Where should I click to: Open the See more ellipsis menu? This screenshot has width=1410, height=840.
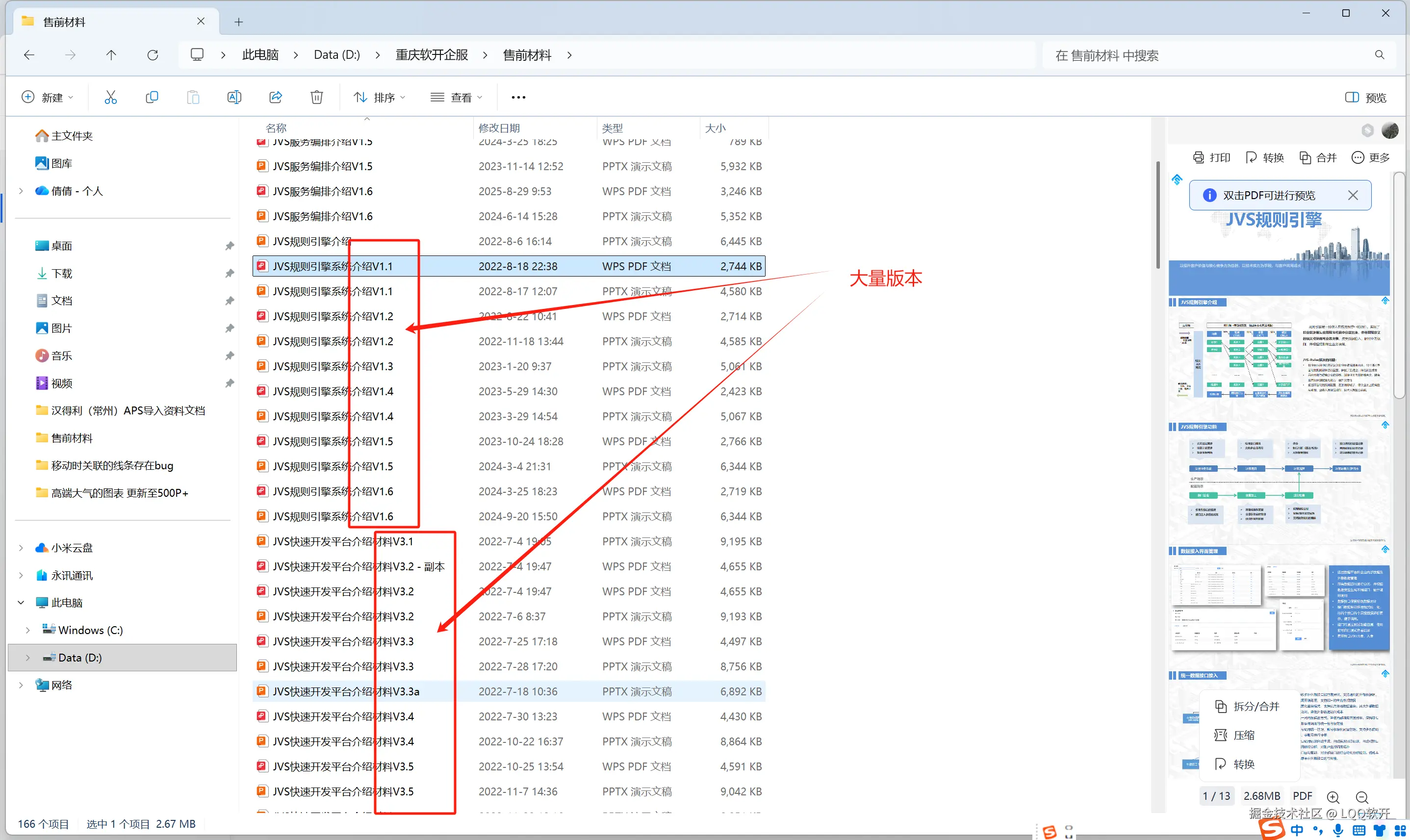click(x=518, y=98)
